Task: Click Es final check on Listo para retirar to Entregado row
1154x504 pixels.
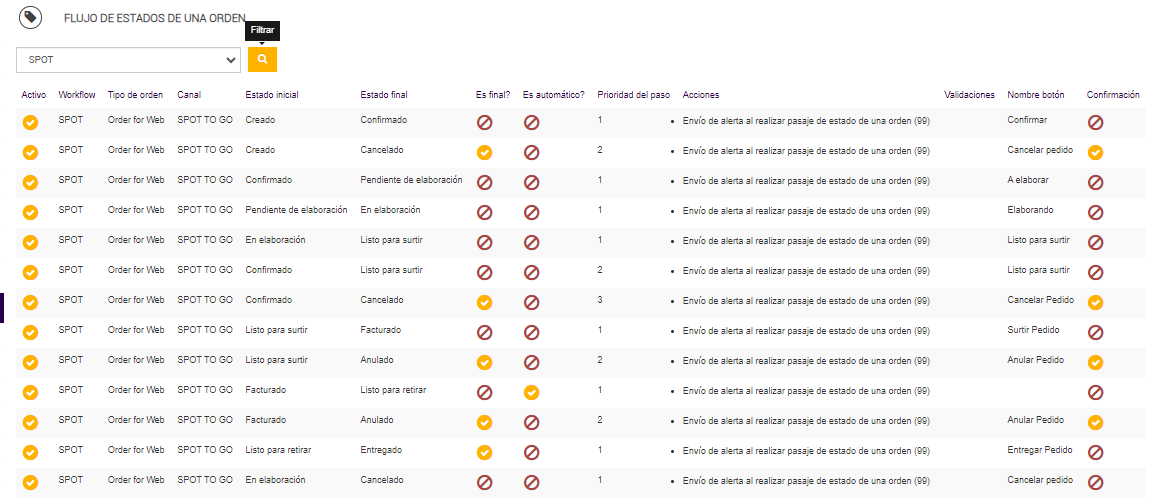Action: 484,453
